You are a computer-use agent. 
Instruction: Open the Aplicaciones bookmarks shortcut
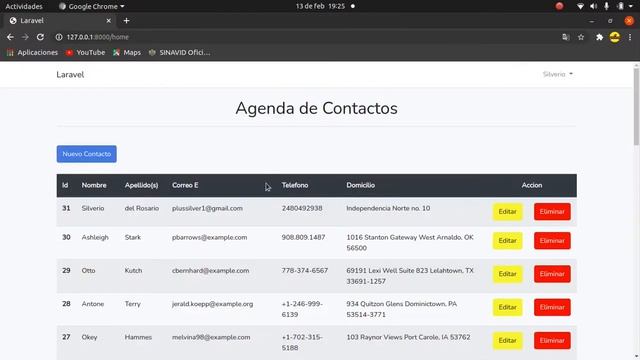tap(32, 53)
